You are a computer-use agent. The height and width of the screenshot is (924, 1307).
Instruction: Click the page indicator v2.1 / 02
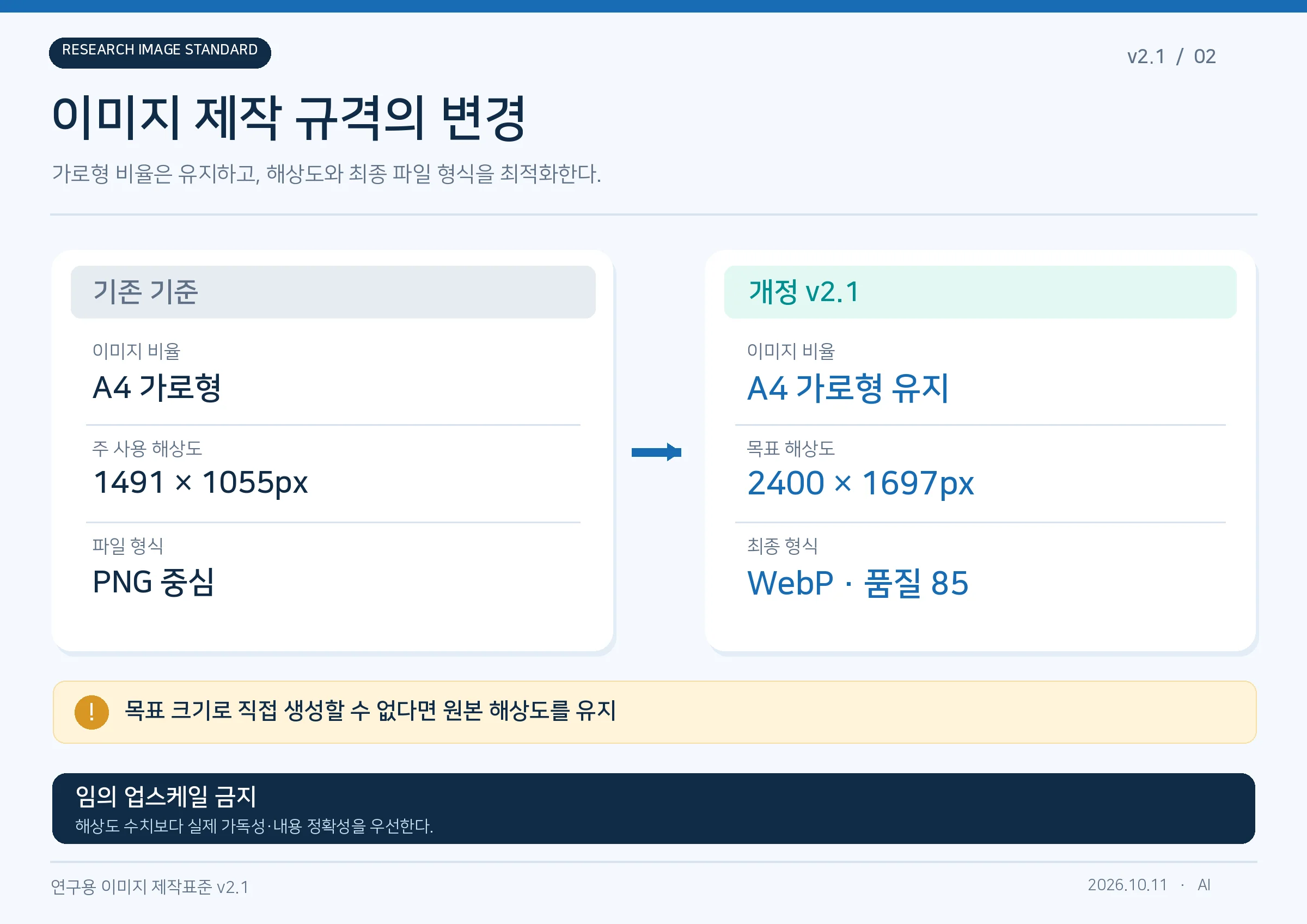pos(1171,57)
